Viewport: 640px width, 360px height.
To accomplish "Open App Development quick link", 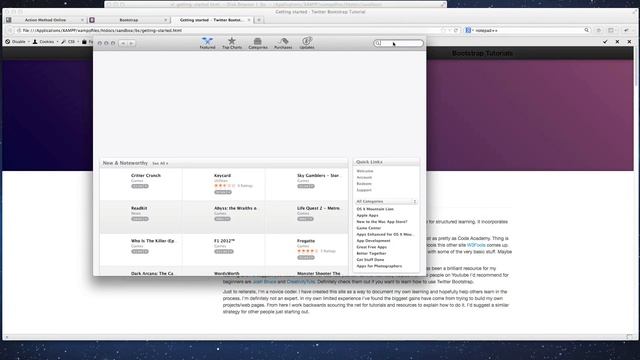I will [x=373, y=241].
